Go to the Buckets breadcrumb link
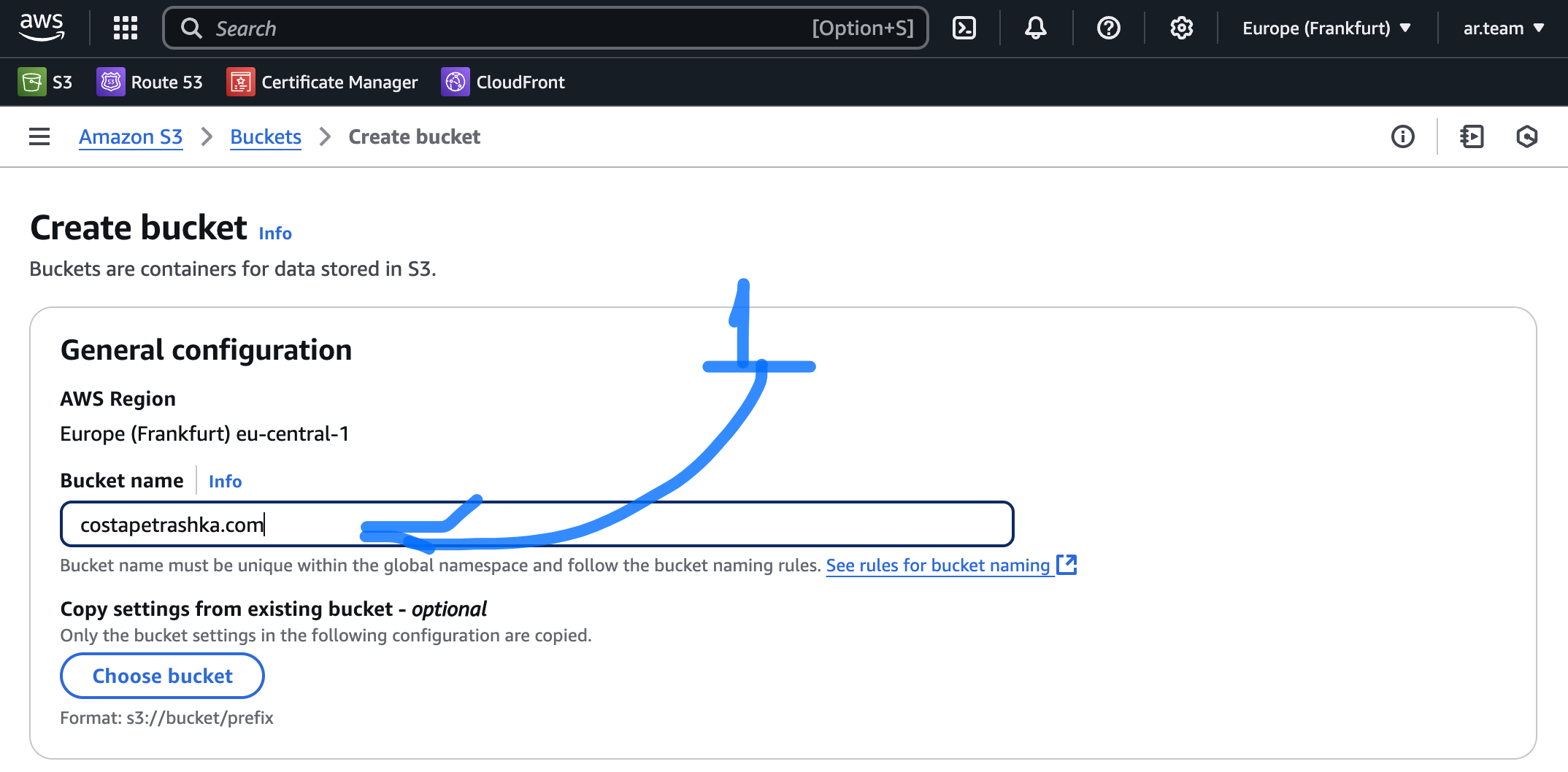Screen dimensions: 1568x772 coord(266,136)
